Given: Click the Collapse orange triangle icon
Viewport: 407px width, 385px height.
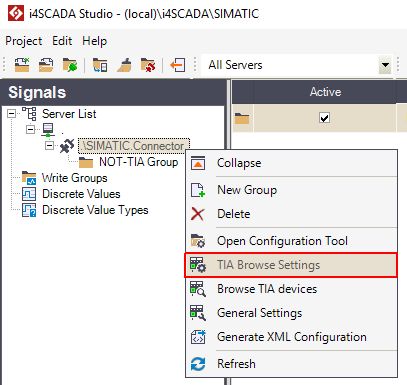Looking at the screenshot, I should pyautogui.click(x=198, y=163).
